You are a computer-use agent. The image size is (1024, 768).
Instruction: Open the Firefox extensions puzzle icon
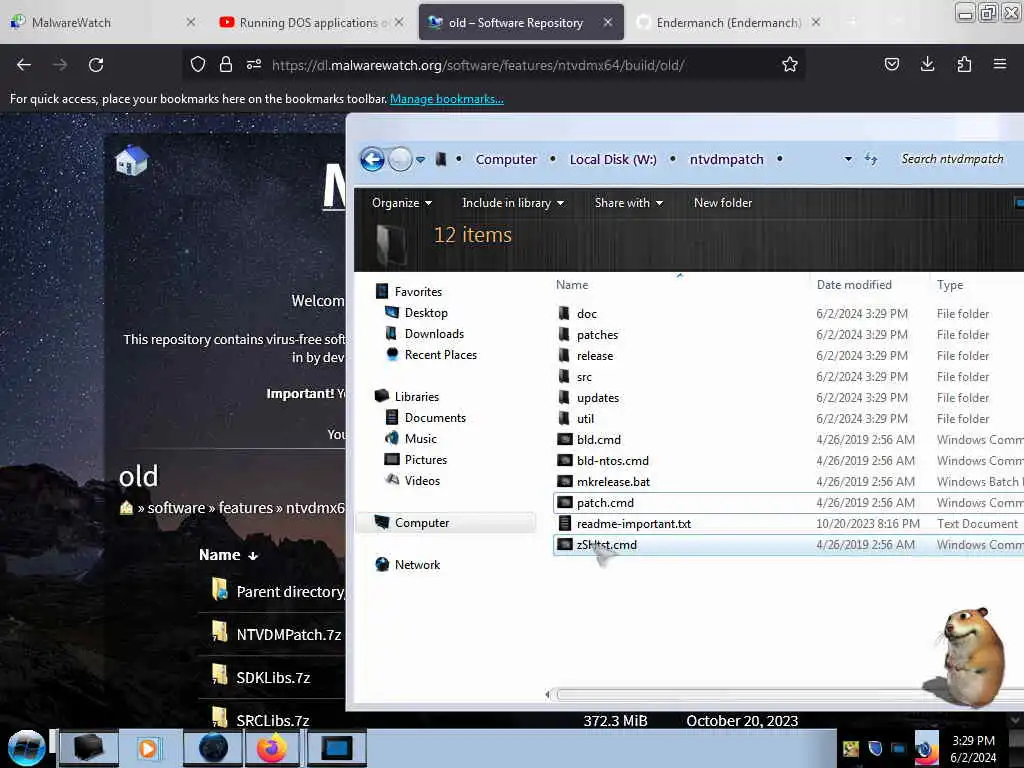(x=964, y=64)
